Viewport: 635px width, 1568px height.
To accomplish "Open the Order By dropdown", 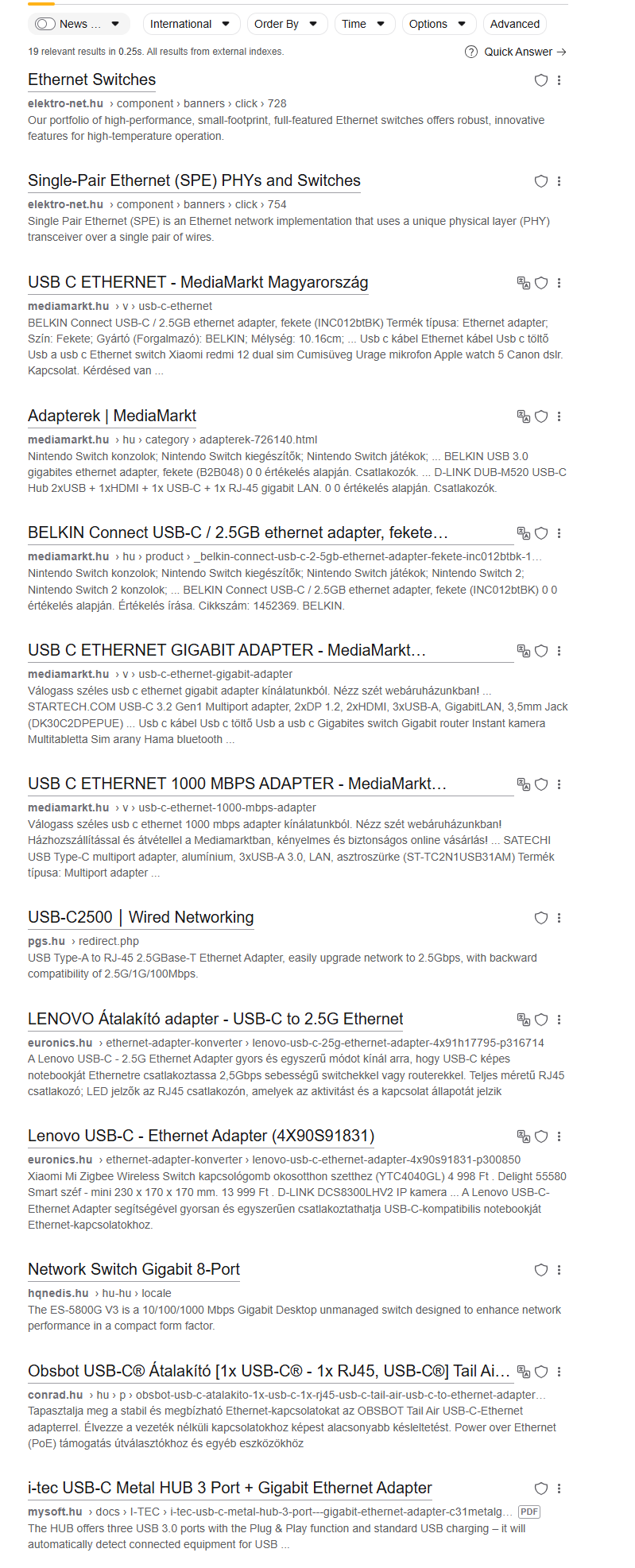I will 286,24.
